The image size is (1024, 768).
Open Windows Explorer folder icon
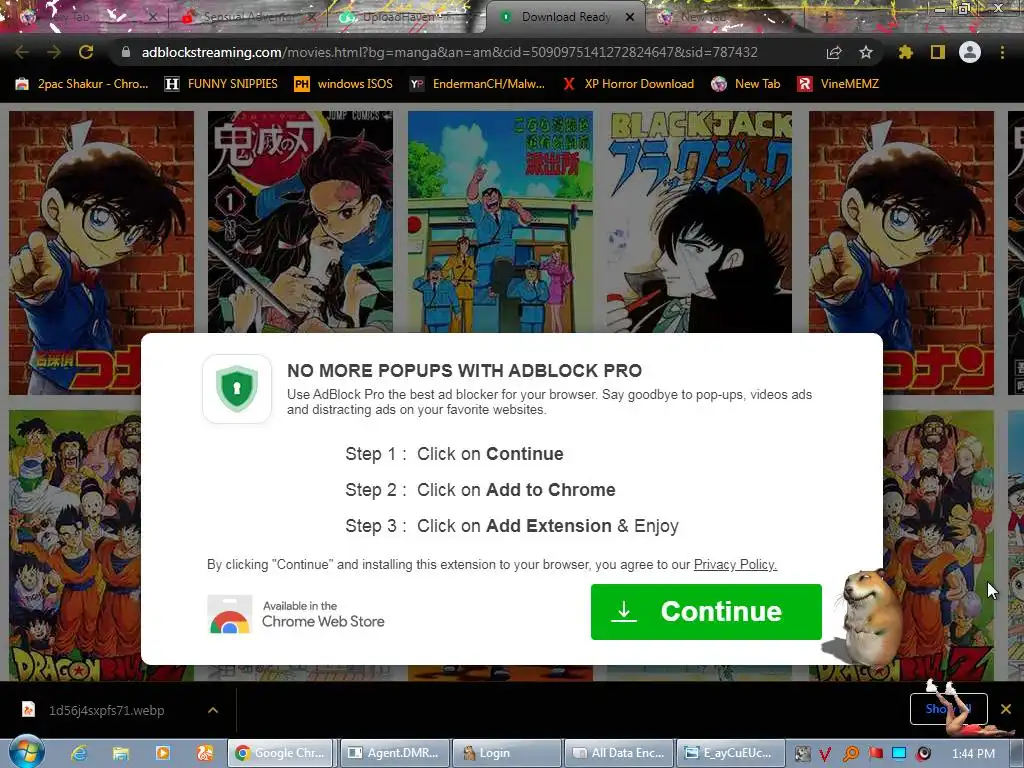pos(121,753)
